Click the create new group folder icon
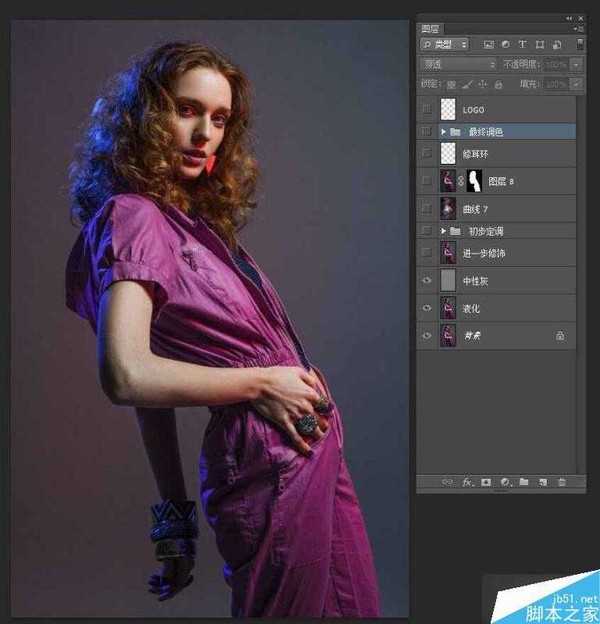 tap(524, 482)
